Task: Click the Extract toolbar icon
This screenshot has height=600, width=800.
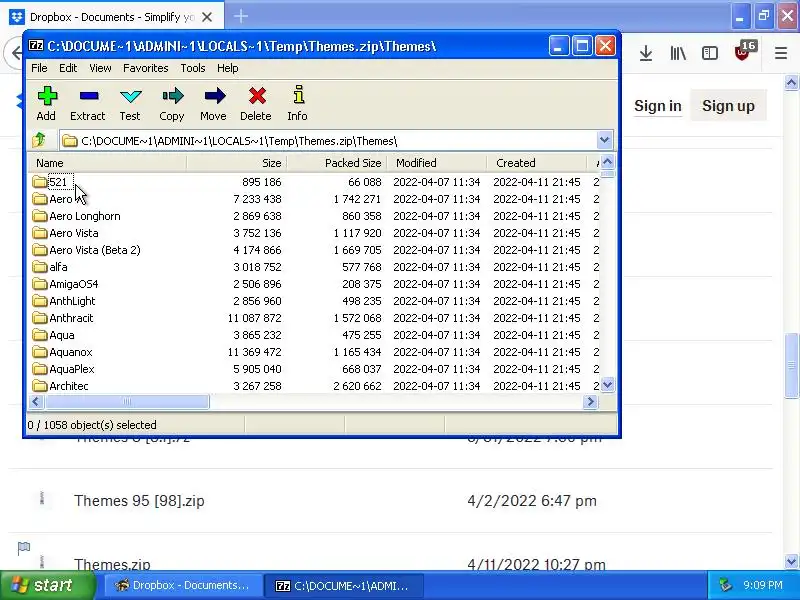Action: click(x=89, y=96)
